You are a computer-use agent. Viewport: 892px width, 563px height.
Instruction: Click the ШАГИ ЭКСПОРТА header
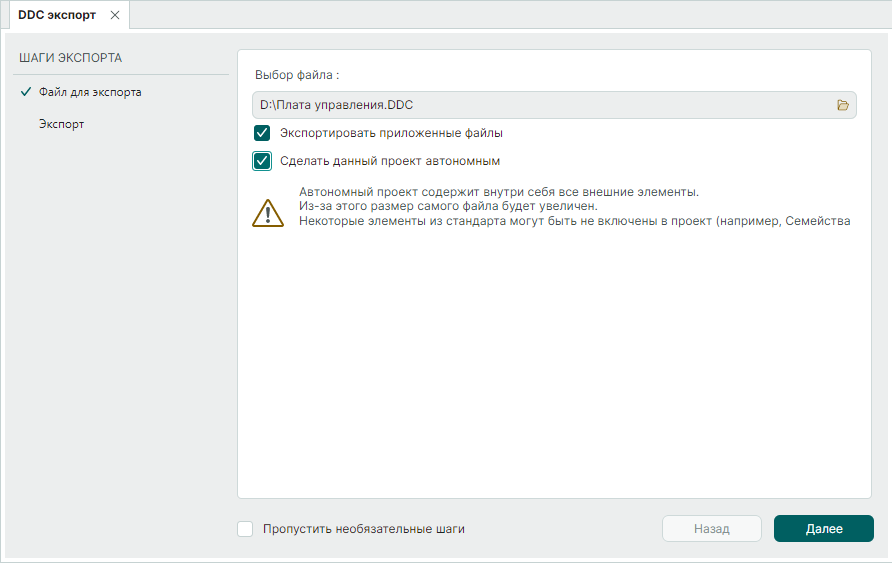[70, 58]
